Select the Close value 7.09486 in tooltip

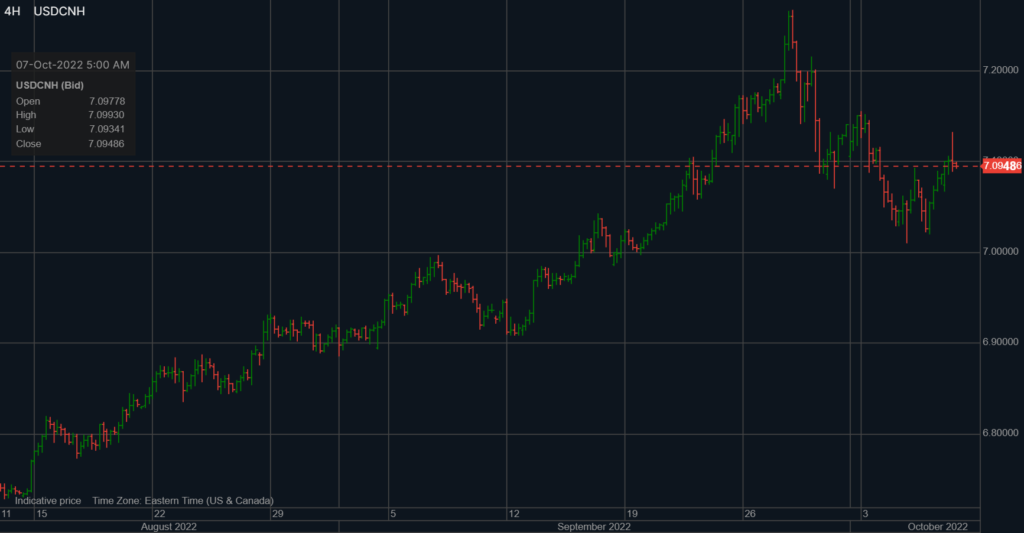coord(105,143)
